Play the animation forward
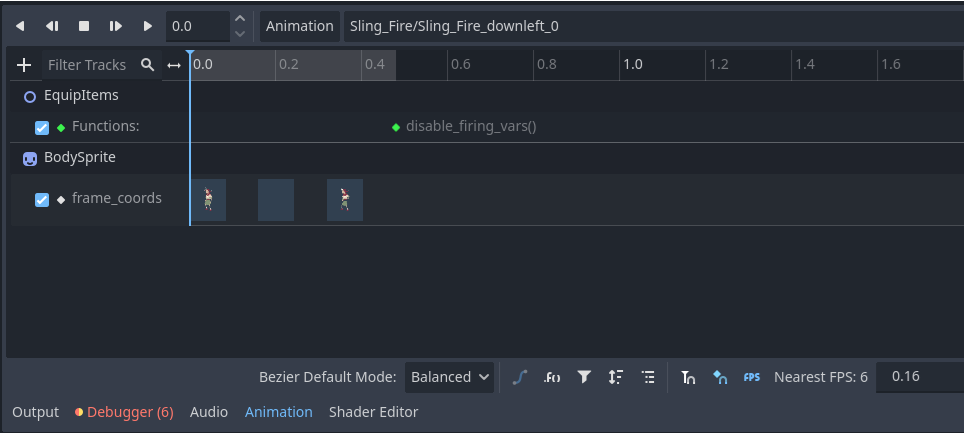Screen dimensions: 964x433 [148, 26]
